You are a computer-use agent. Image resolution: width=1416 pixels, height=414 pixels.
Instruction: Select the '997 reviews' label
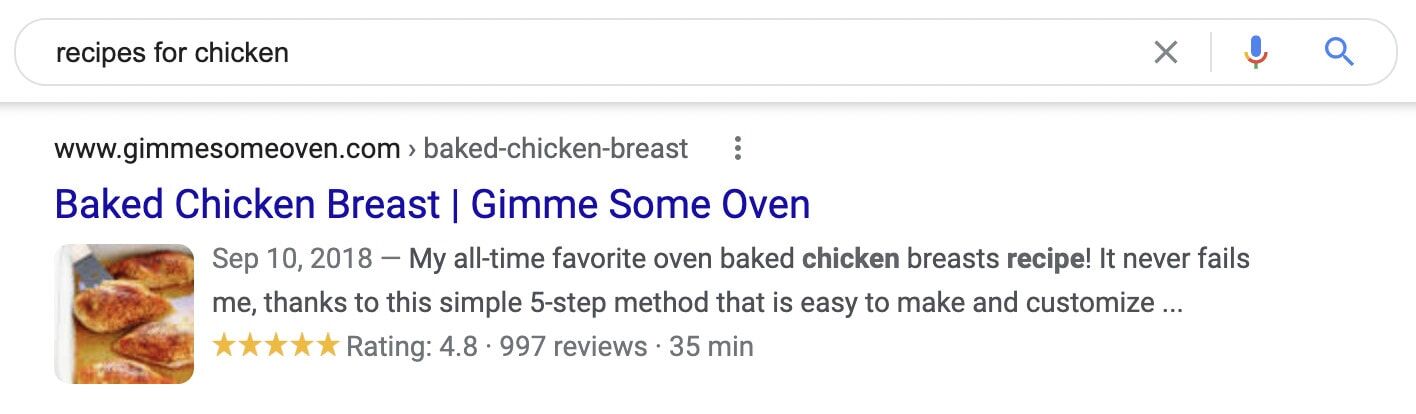(573, 347)
